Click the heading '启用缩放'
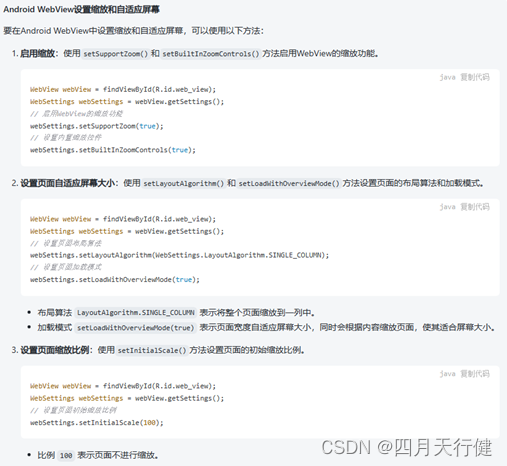This screenshot has height=466, width=507. tap(38, 53)
